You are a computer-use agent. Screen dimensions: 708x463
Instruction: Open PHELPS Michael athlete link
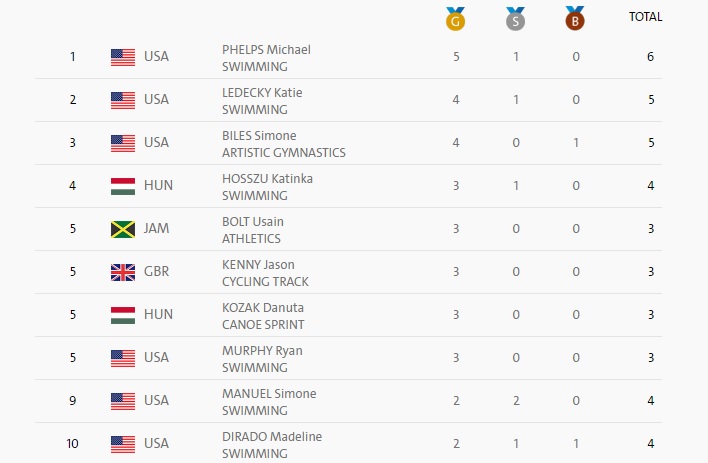pos(266,49)
